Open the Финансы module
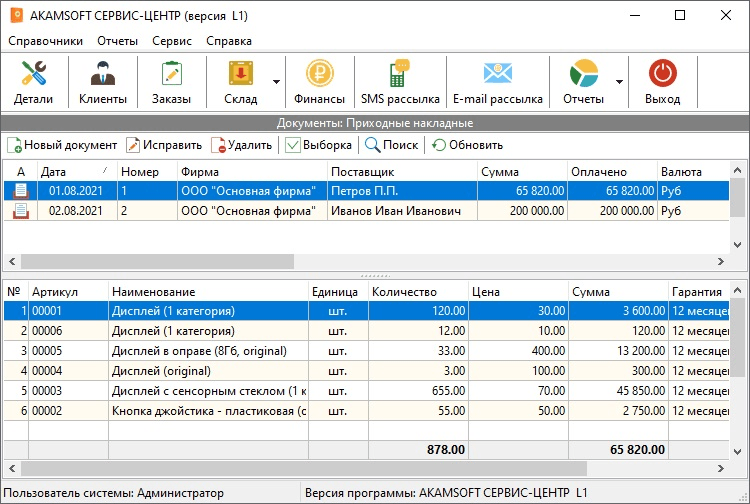Screen dimensions: 750x504 coord(319,82)
